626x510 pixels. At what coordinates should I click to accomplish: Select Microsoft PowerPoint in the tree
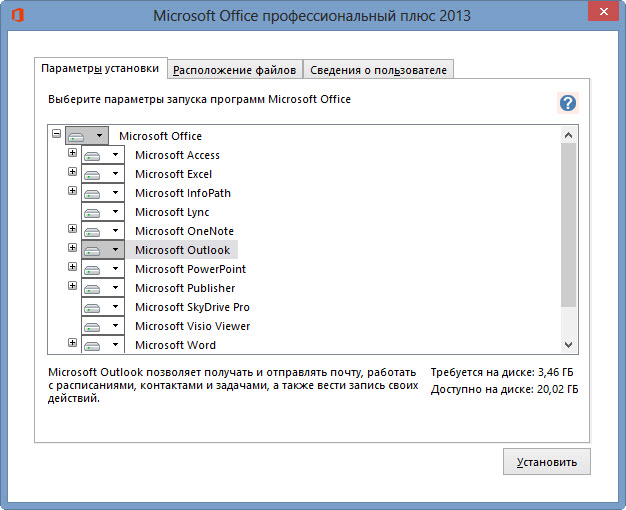click(x=190, y=269)
